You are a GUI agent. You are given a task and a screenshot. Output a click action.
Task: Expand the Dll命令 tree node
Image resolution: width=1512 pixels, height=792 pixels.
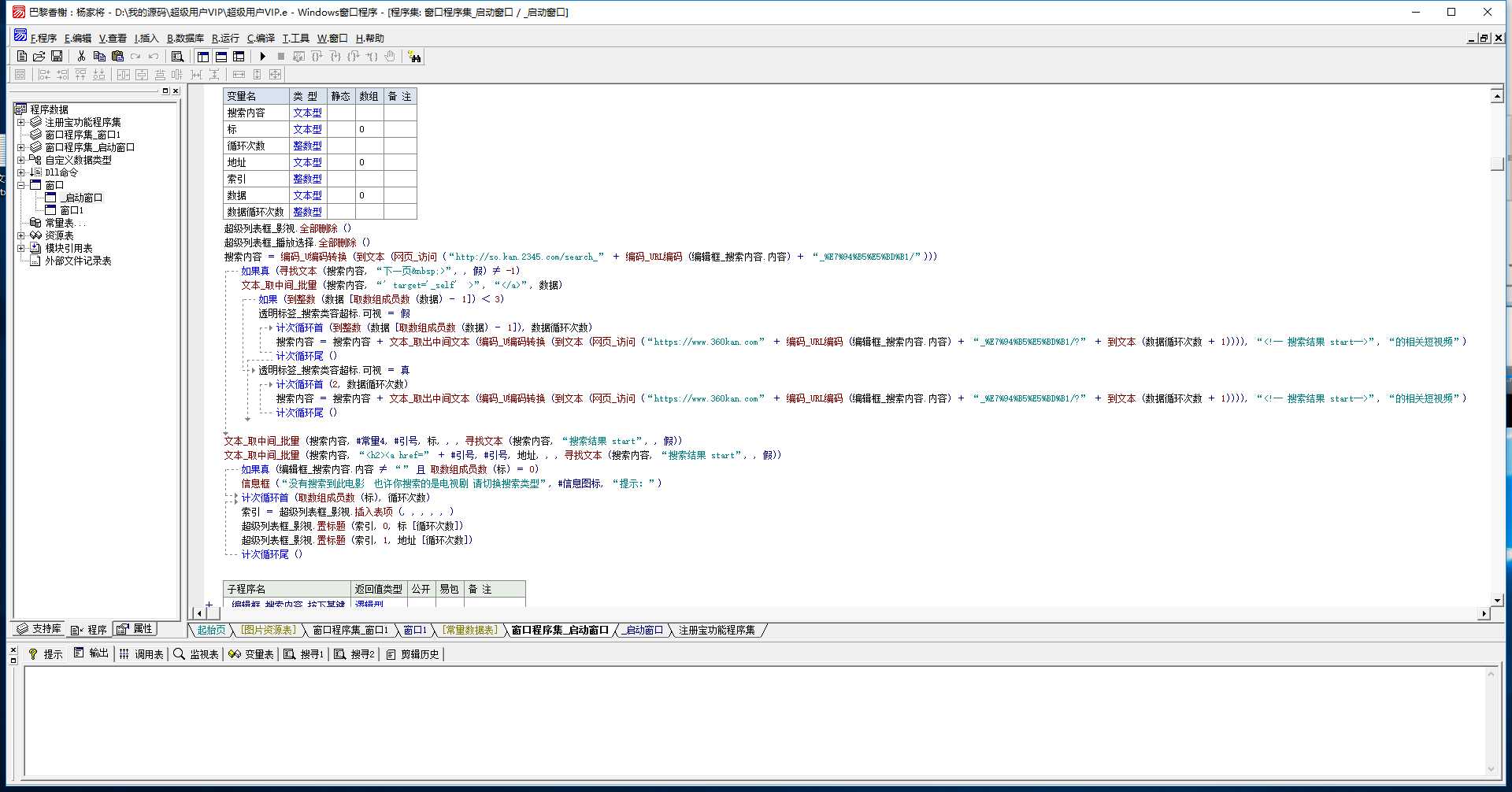tap(21, 172)
